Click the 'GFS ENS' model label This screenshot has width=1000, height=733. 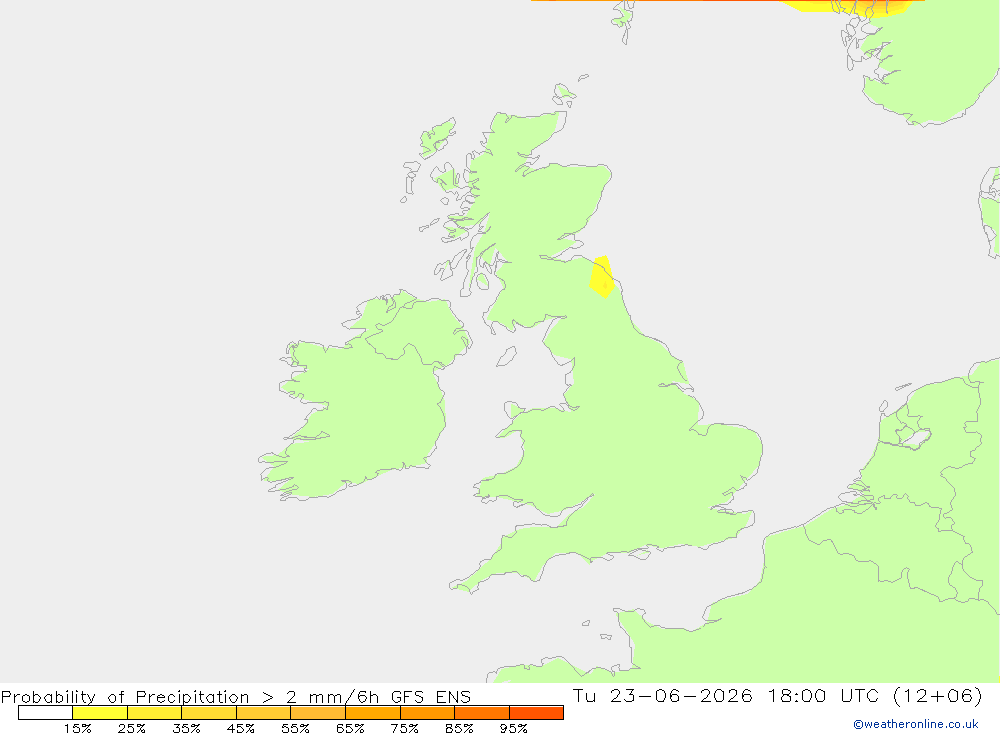click(x=430, y=697)
